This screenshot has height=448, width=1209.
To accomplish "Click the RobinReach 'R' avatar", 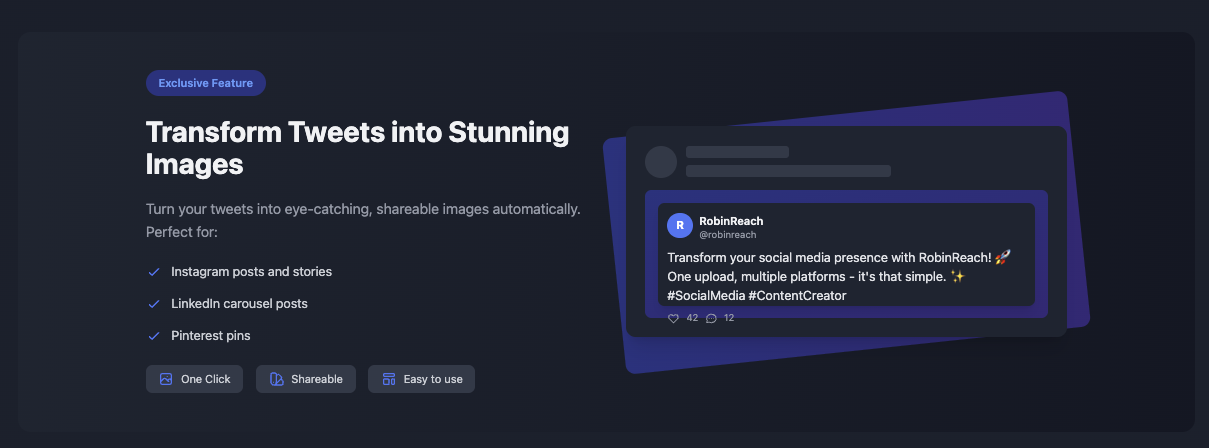I will pos(680,226).
